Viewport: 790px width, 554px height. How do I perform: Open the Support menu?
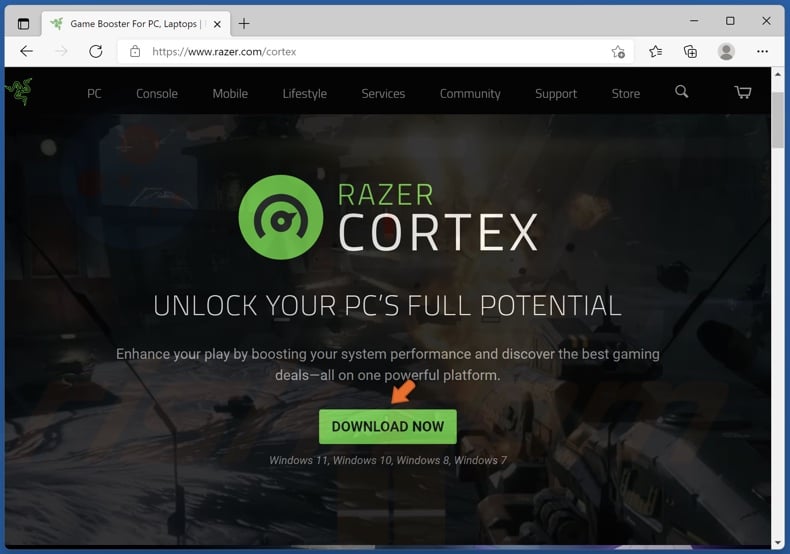(x=556, y=94)
